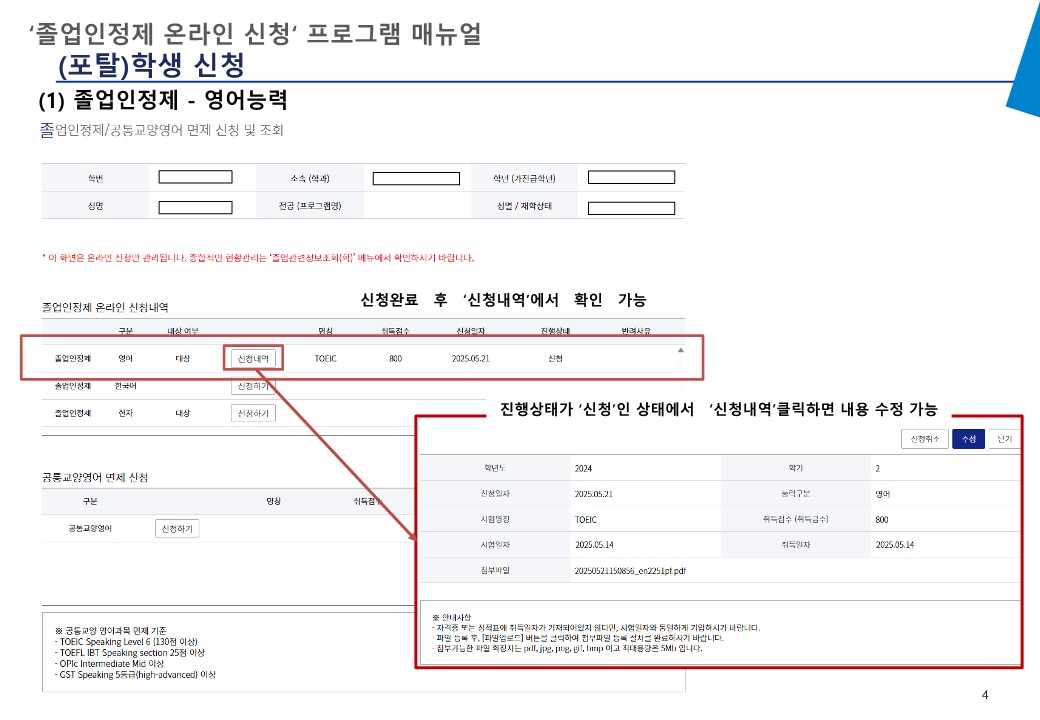The width and height of the screenshot is (1040, 720).
Task: Click the GST Speaking 5등급 criteria line
Action: [x=135, y=675]
